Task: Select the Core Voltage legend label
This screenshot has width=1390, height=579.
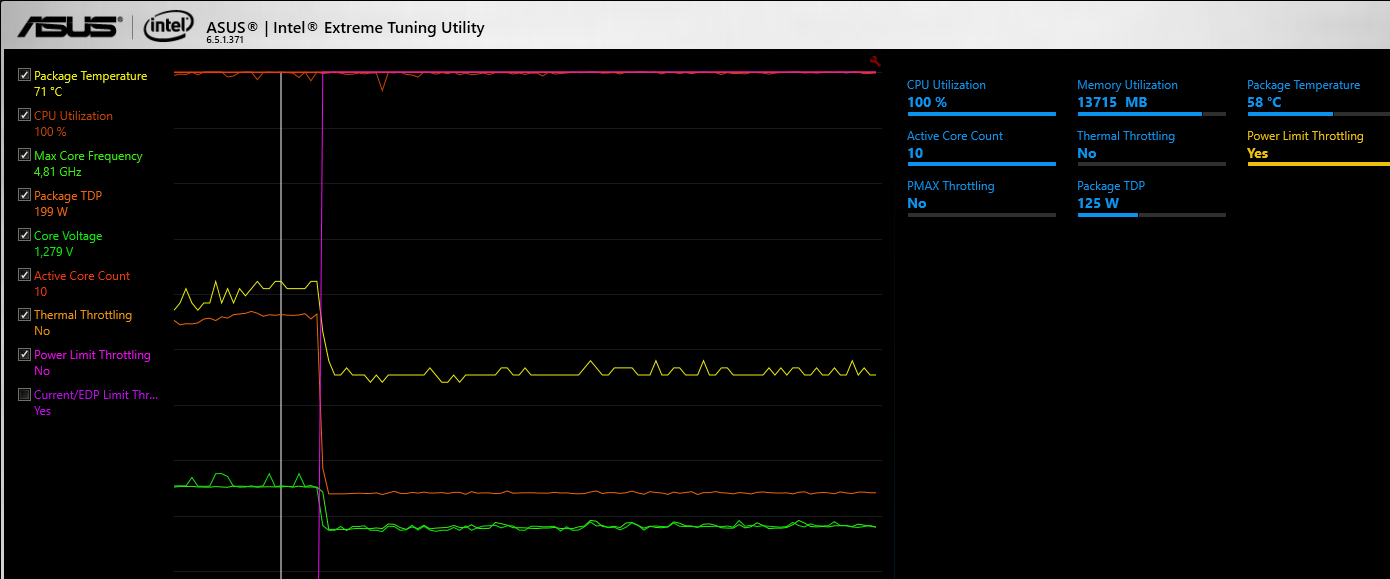Action: (x=68, y=236)
